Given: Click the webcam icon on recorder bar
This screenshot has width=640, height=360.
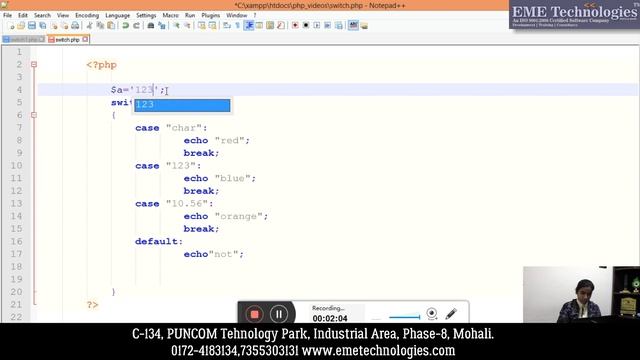Looking at the screenshot, I should point(431,313).
